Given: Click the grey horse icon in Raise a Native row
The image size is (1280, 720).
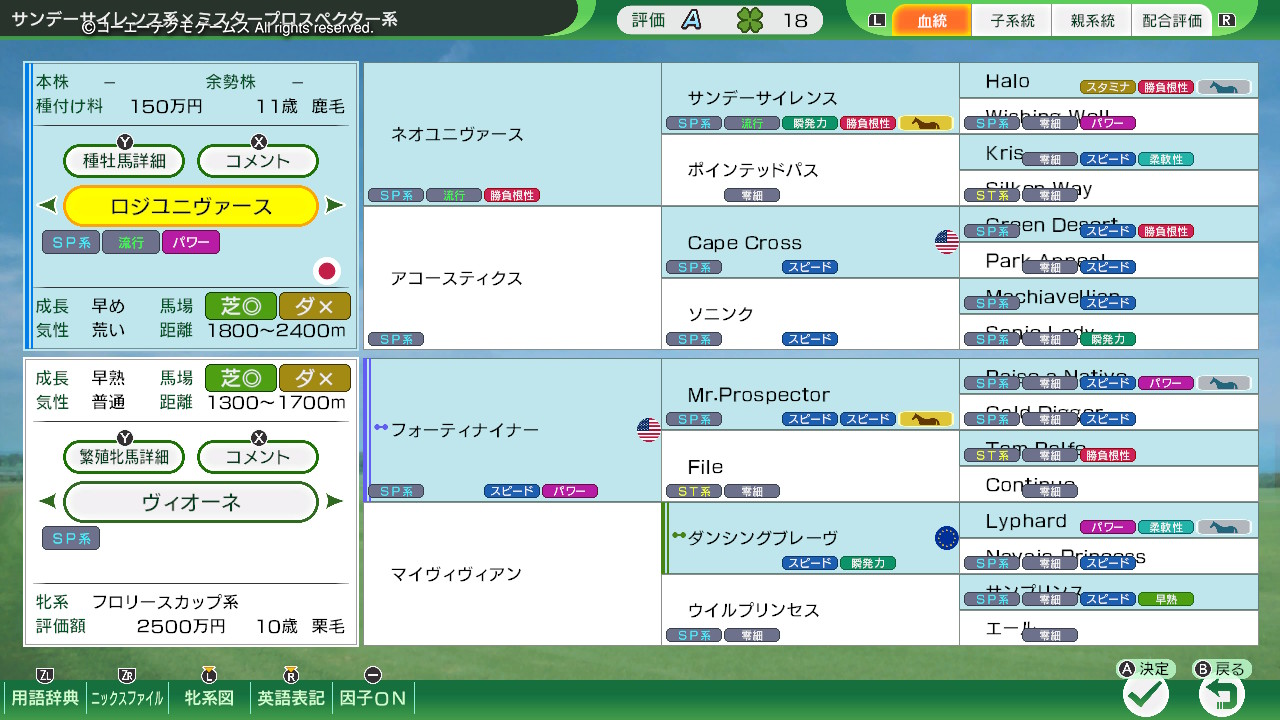Looking at the screenshot, I should [1224, 383].
